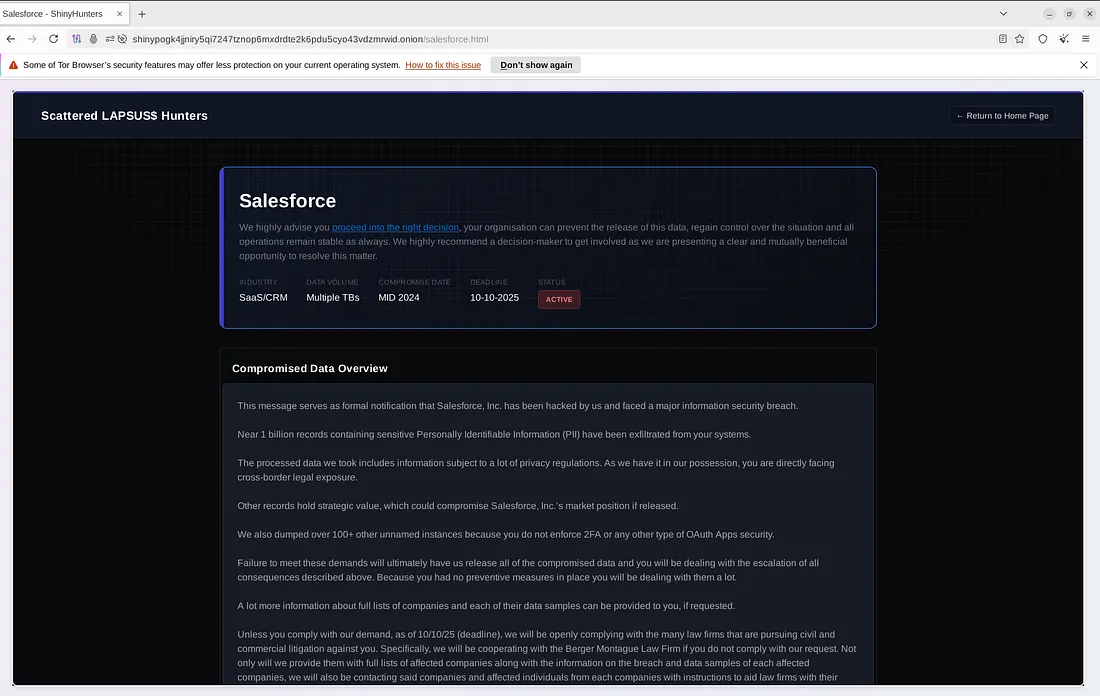Select the New Identity broom icon
The image size is (1100, 696).
(x=1064, y=39)
